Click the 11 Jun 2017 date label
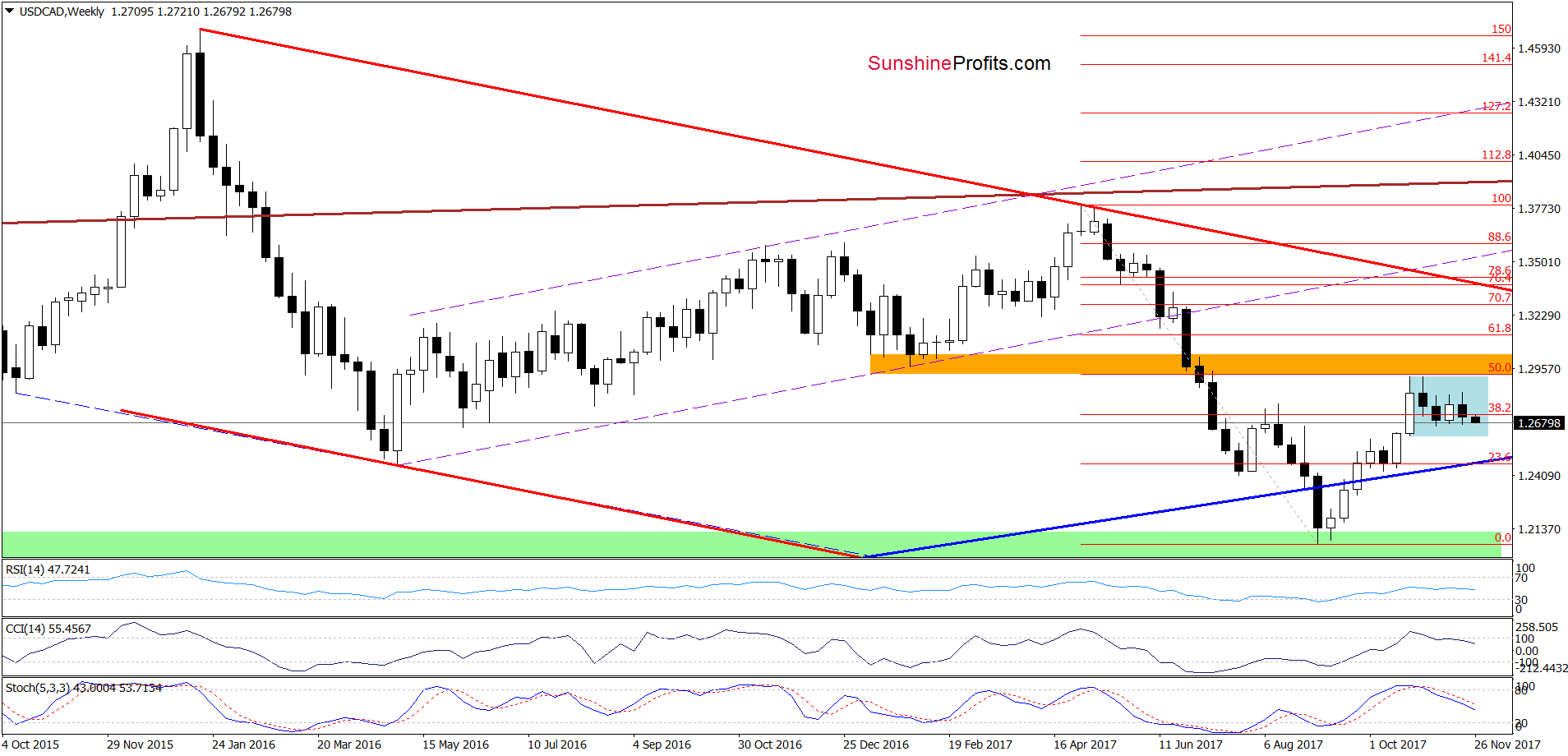 coord(1191,744)
